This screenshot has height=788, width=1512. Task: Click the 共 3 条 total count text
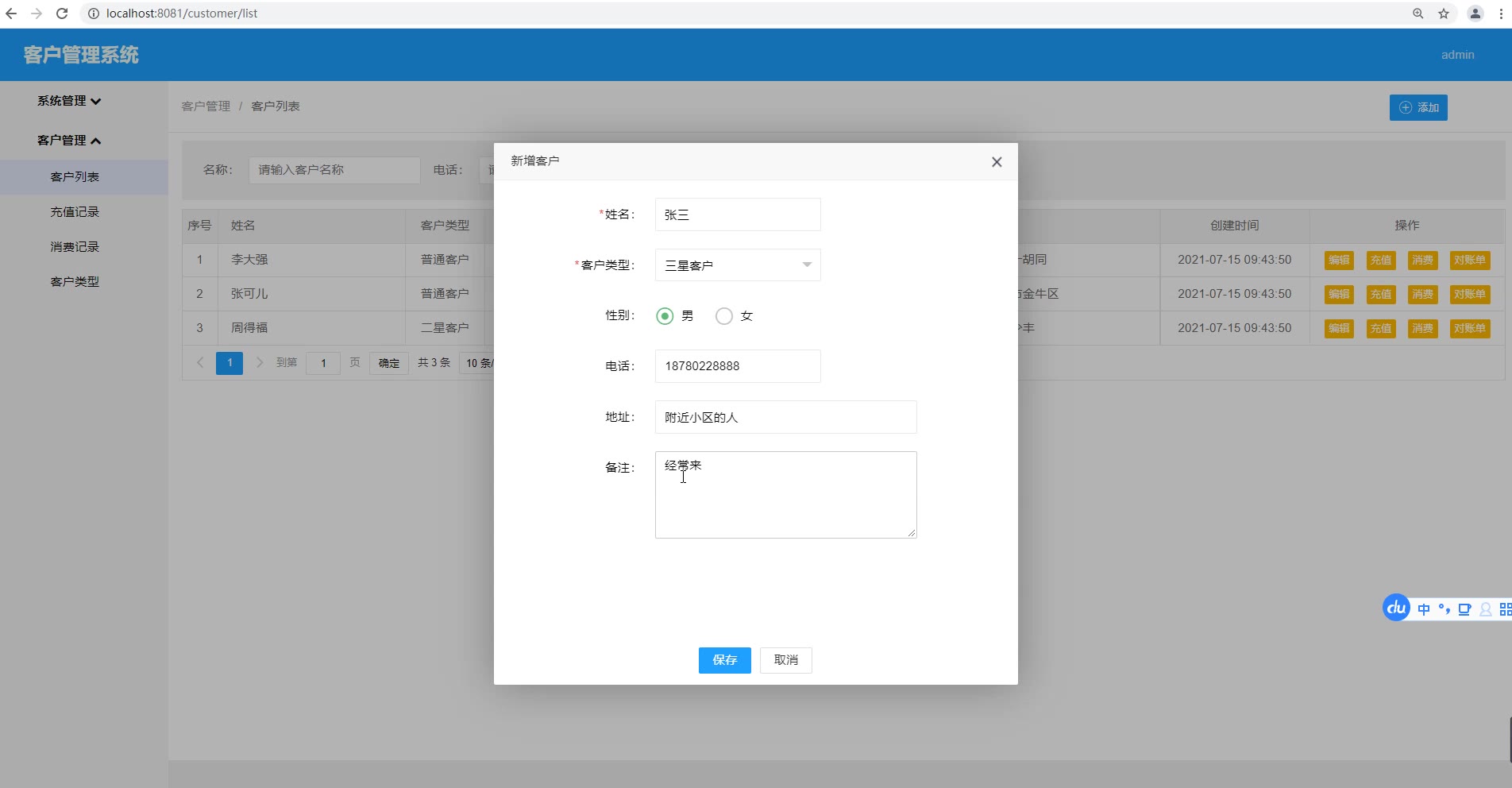click(x=434, y=363)
